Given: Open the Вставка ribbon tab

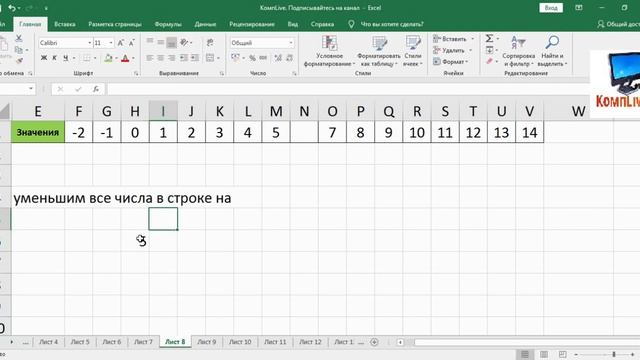Looking at the screenshot, I should click(x=64, y=24).
